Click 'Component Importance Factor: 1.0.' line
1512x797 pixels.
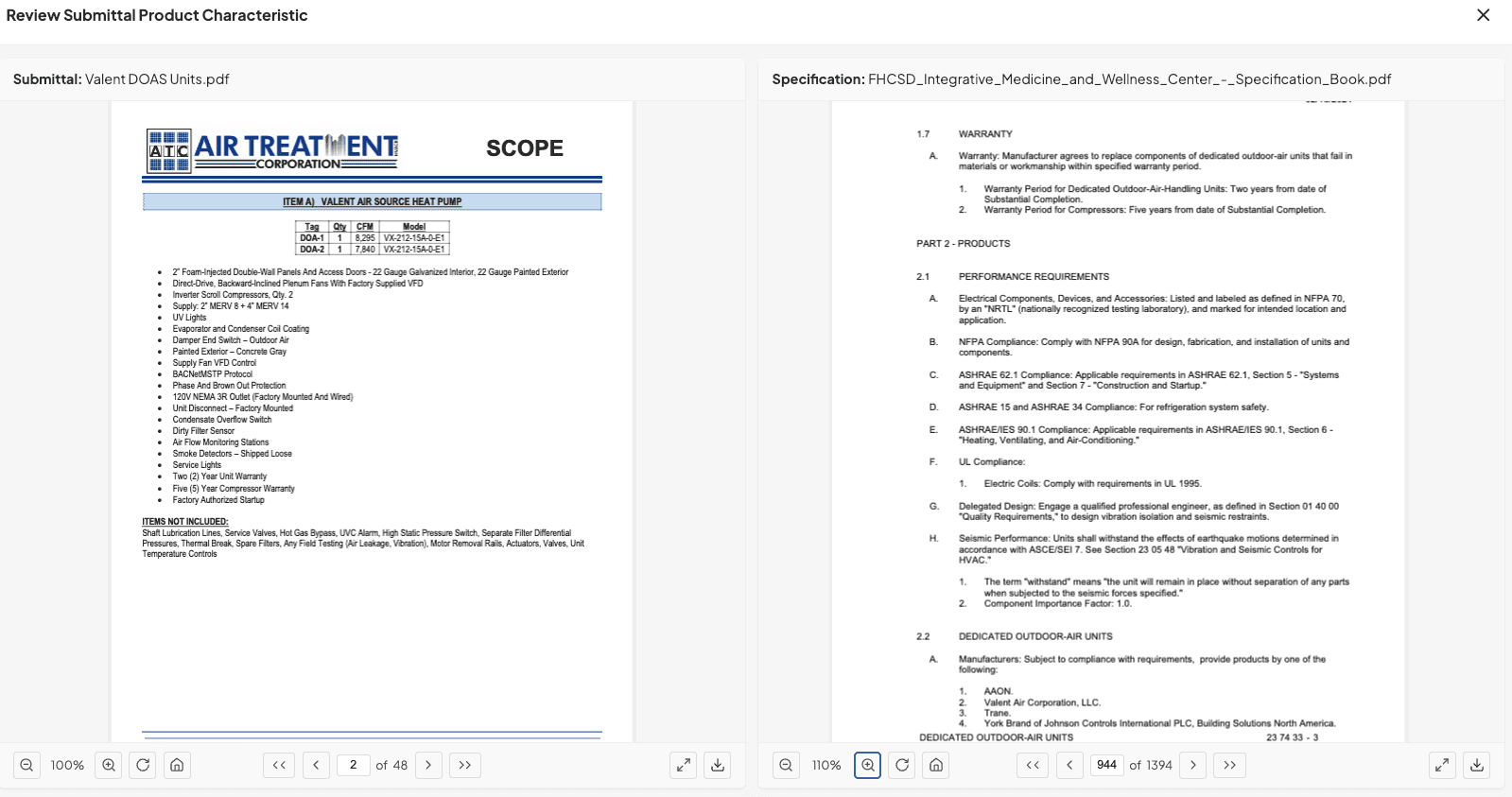[x=1057, y=604]
